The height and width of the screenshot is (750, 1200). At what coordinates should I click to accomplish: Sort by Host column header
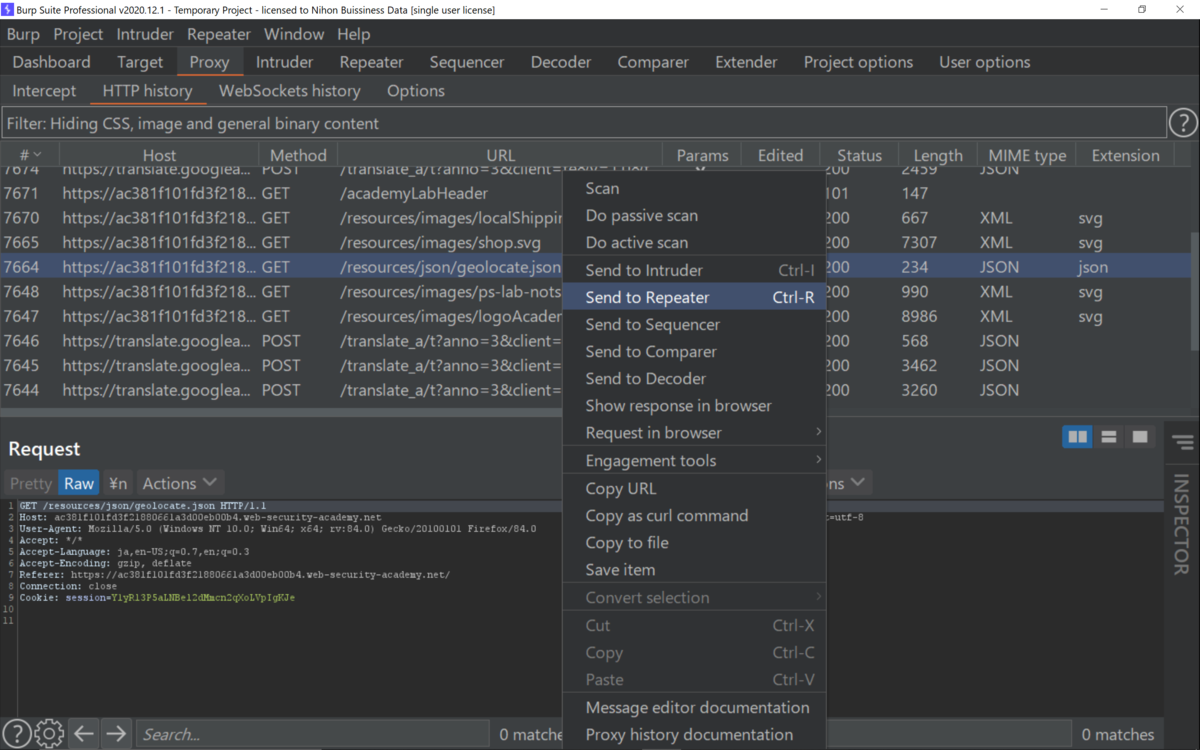pos(159,155)
